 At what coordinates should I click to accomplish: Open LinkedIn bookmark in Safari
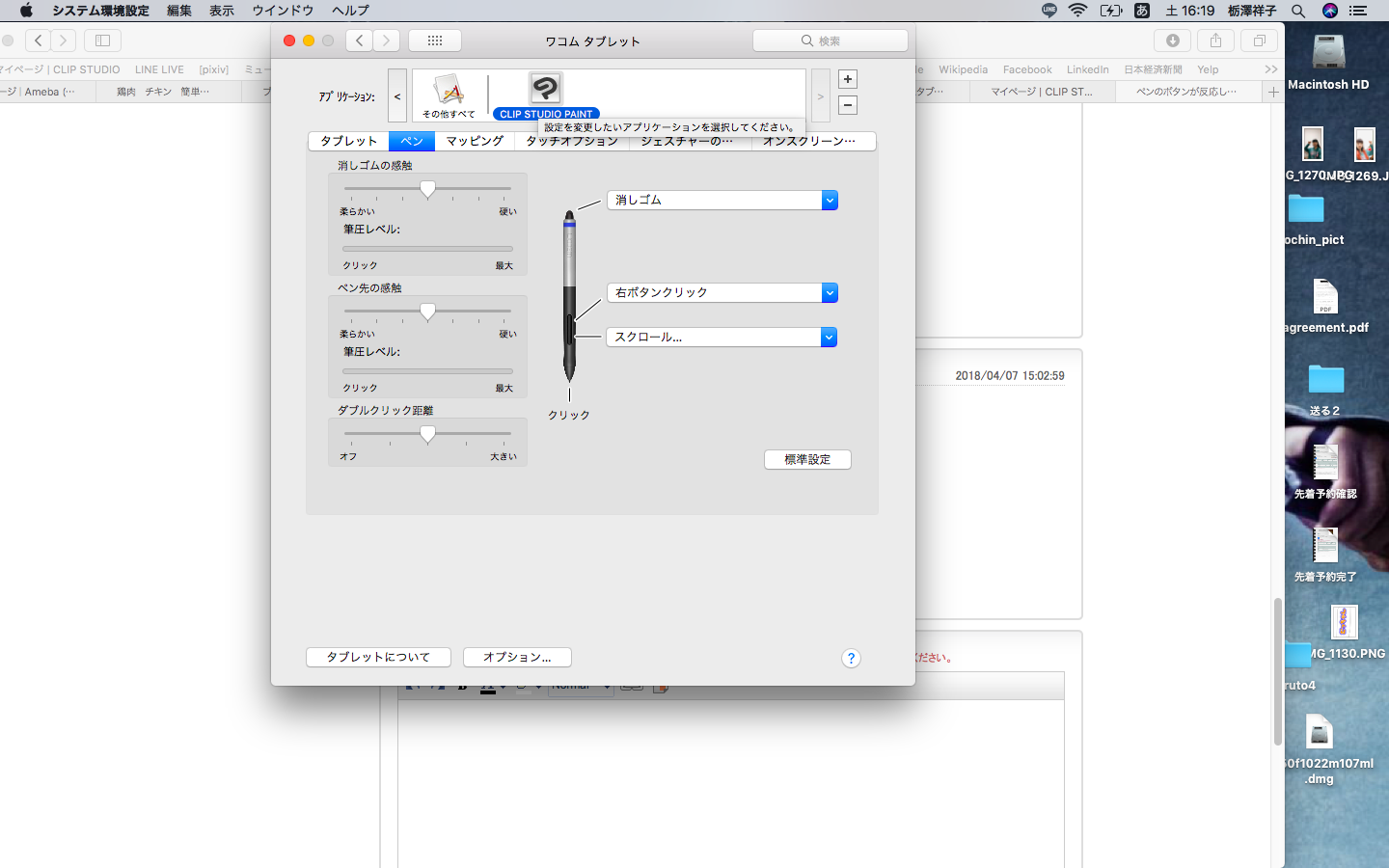(1088, 69)
